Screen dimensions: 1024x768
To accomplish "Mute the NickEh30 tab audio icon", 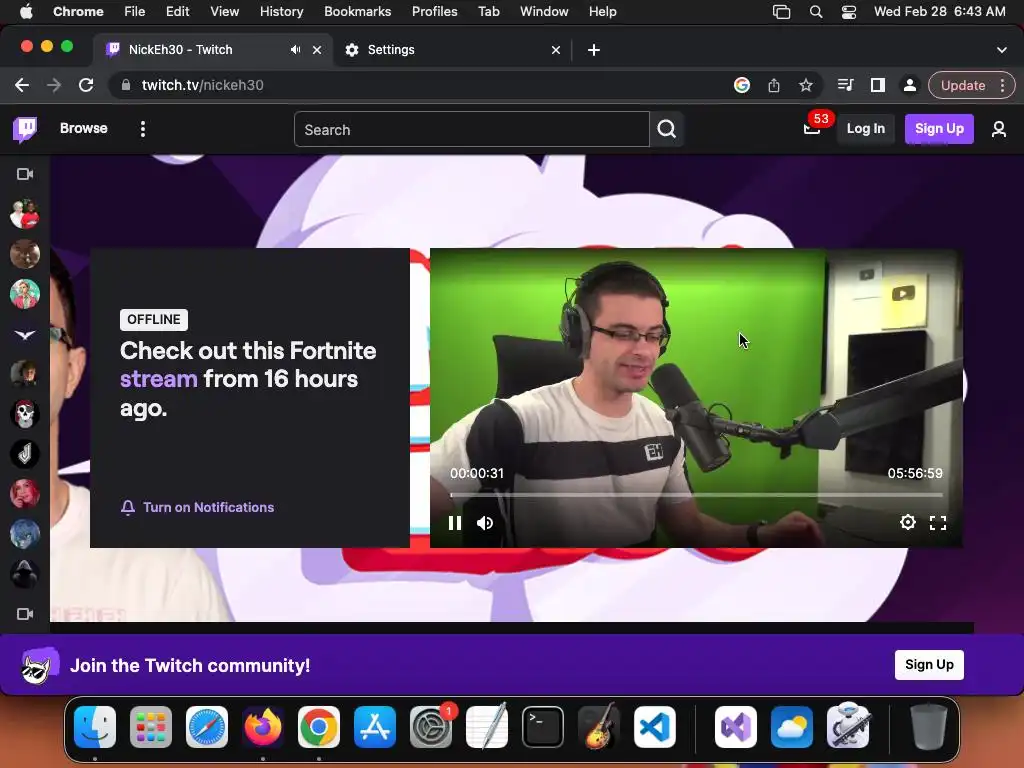I will tap(295, 50).
